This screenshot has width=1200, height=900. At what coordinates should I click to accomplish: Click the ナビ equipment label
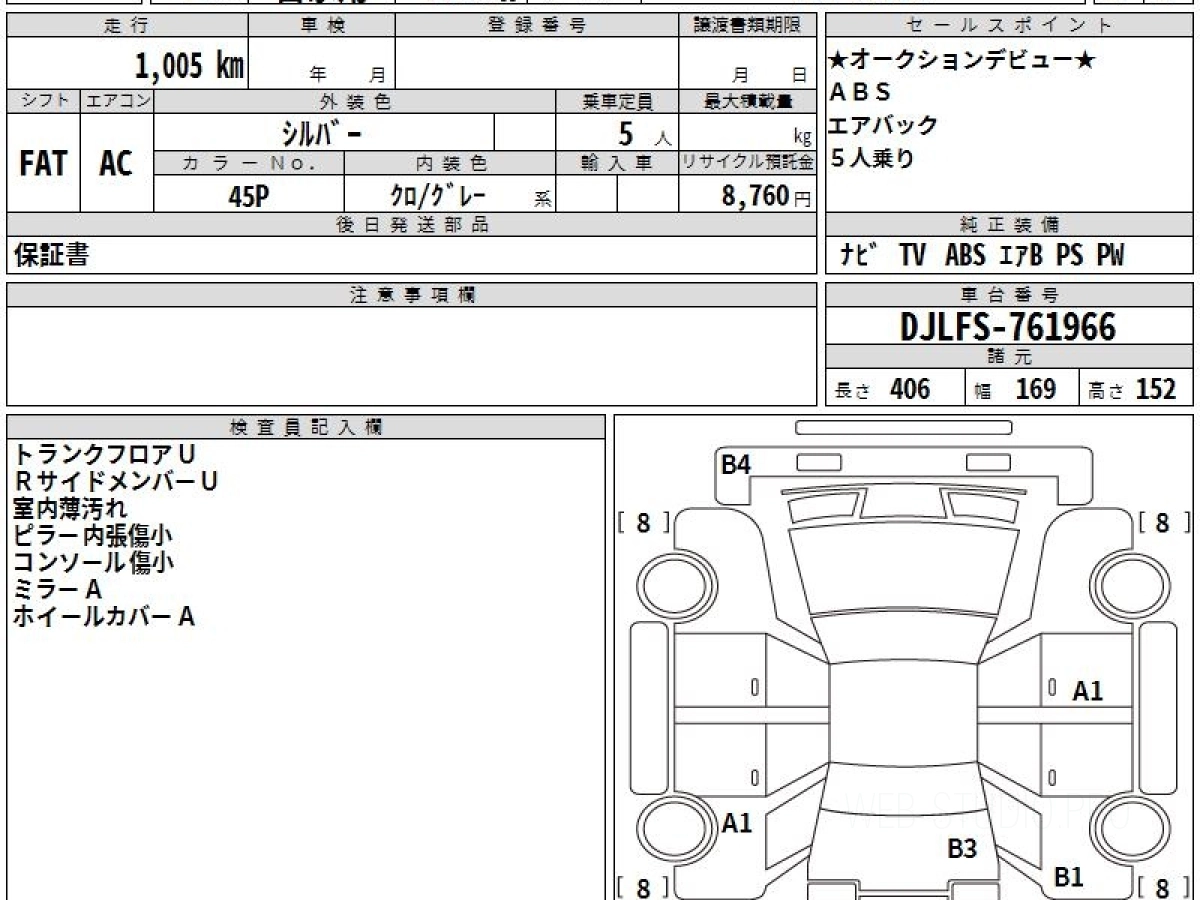click(859, 255)
